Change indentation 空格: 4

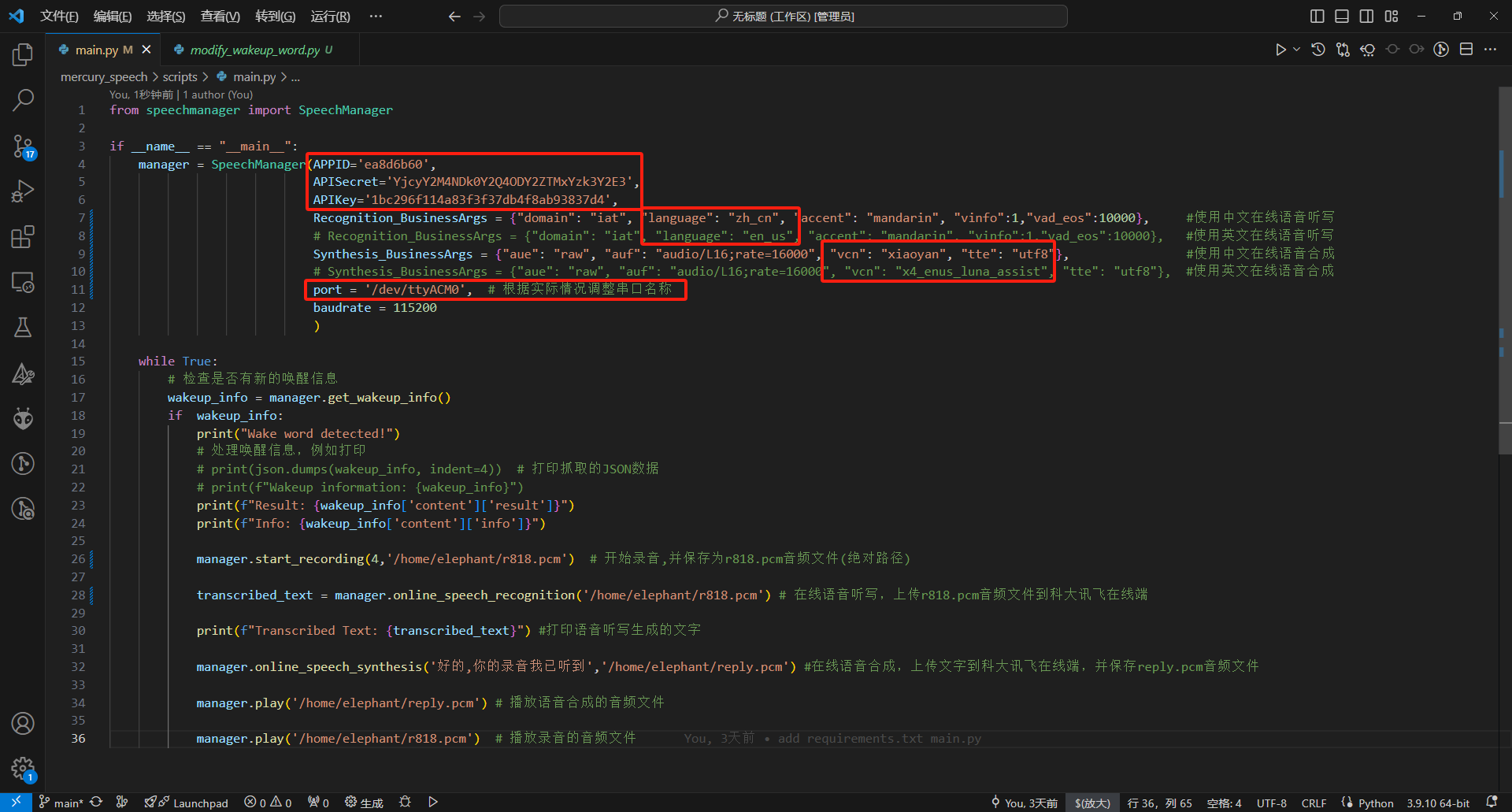1224,803
